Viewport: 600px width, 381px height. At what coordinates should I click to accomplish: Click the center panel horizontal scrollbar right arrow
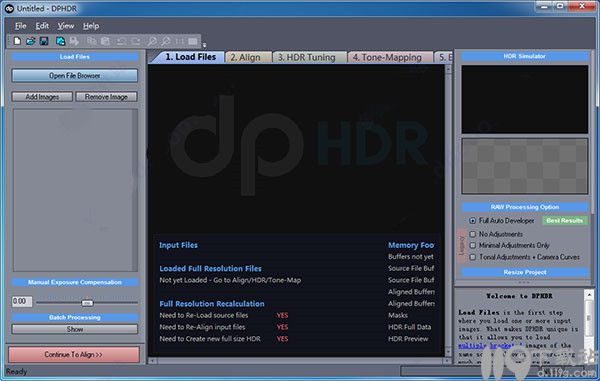click(x=448, y=361)
